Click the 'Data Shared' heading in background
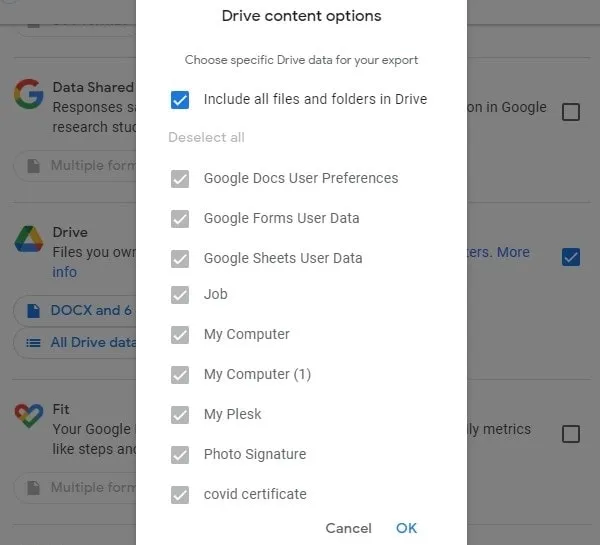 (94, 87)
